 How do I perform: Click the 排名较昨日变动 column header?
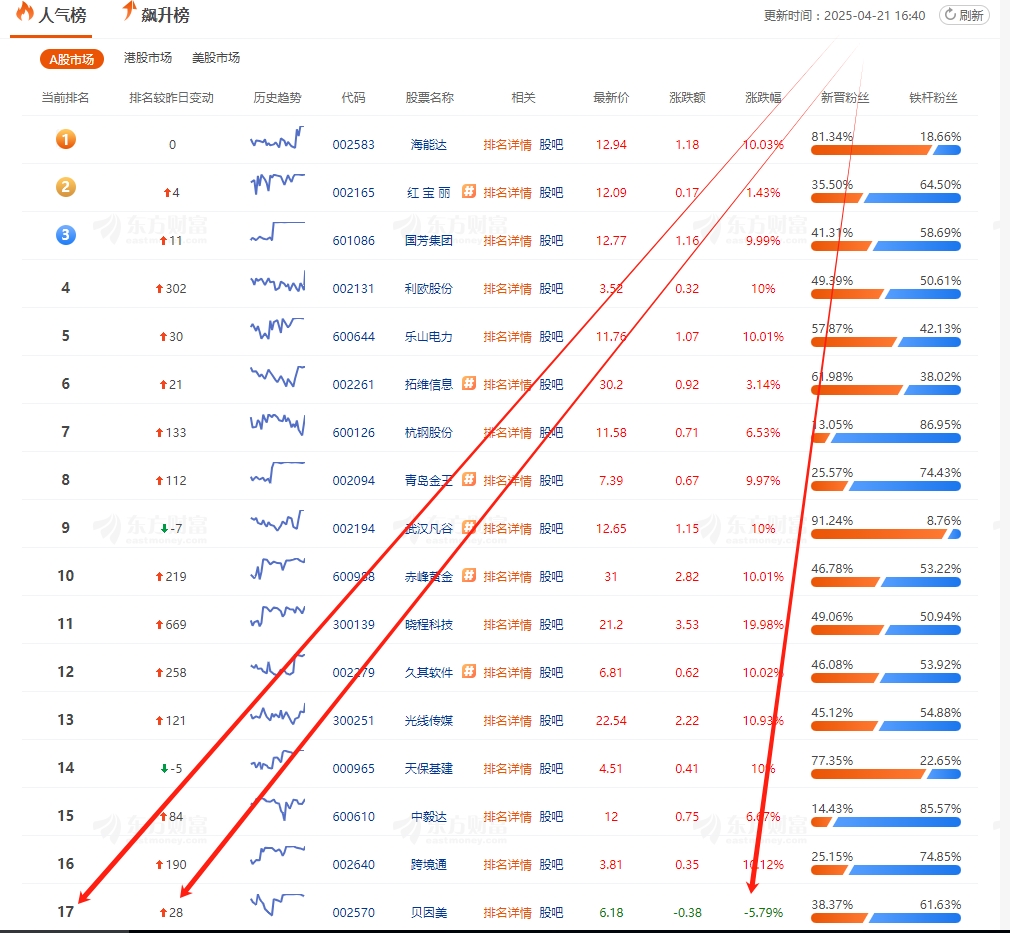171,98
